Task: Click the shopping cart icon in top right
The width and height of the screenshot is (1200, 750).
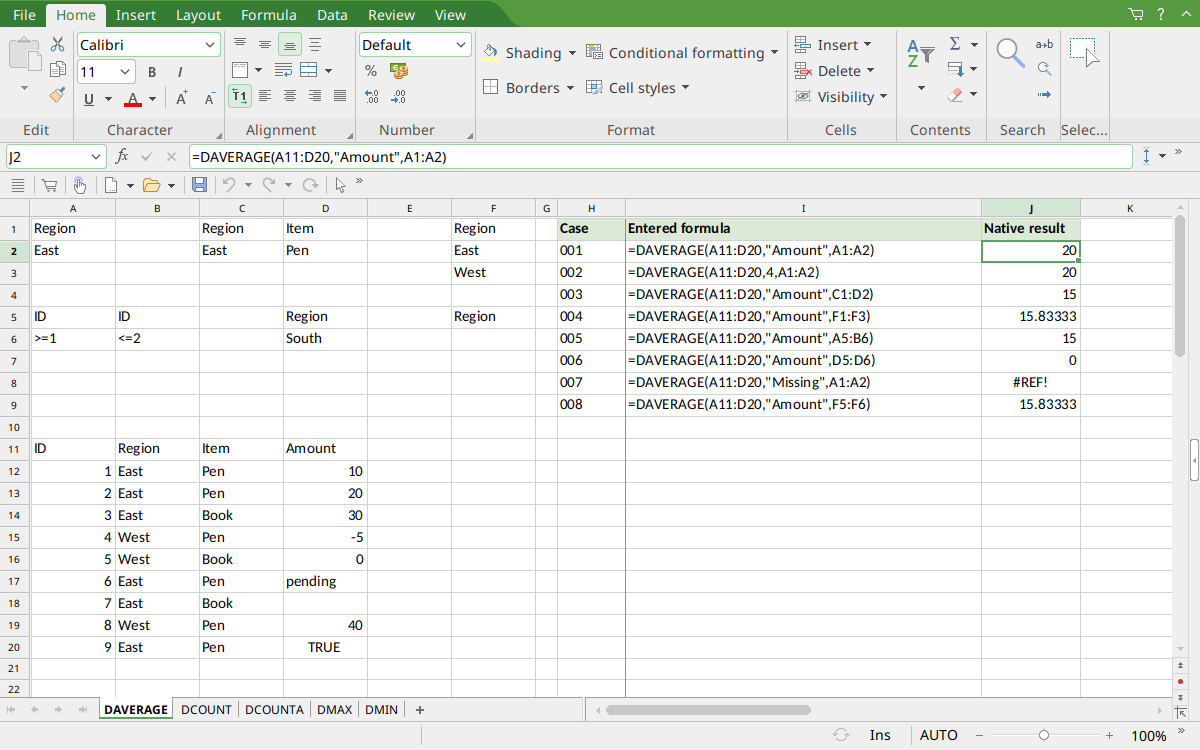Action: coord(1135,14)
